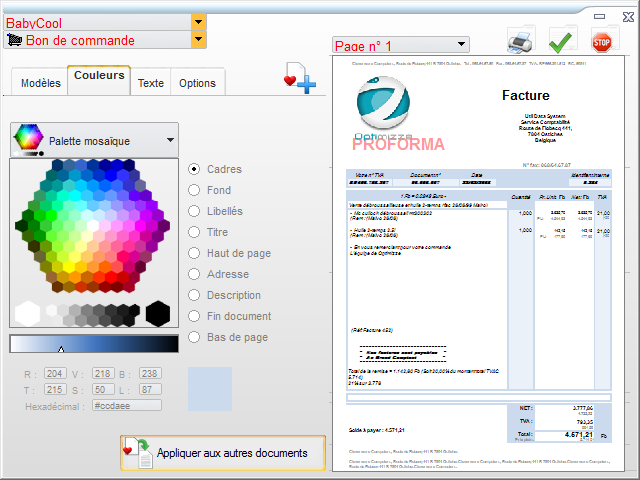Switch to the Options tab
Screen dimensions: 640x480
coord(197,83)
